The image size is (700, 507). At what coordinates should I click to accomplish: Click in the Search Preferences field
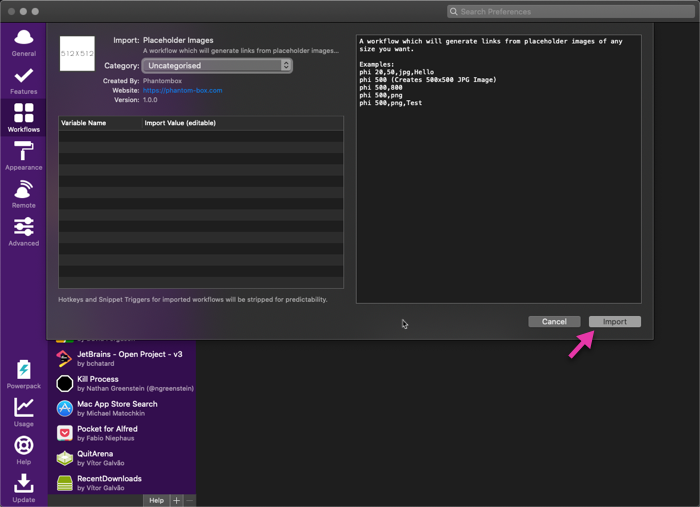point(571,12)
